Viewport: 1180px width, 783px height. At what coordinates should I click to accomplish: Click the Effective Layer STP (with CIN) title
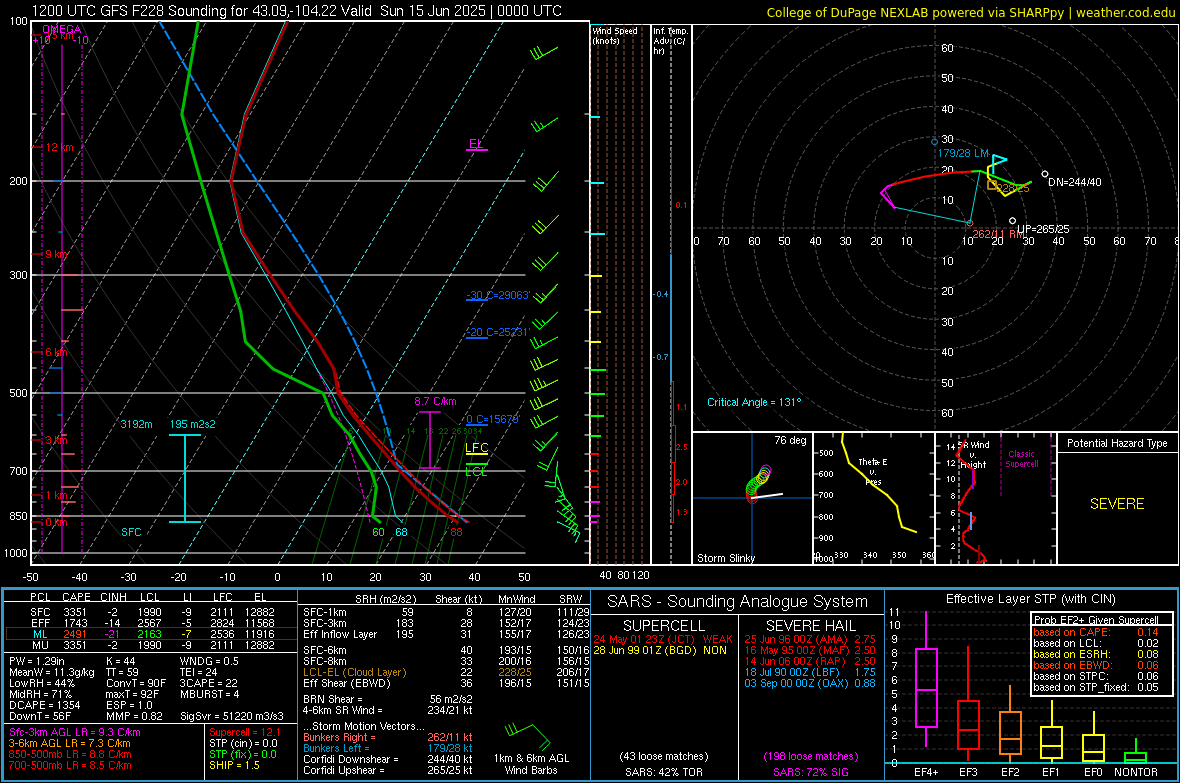1031,599
